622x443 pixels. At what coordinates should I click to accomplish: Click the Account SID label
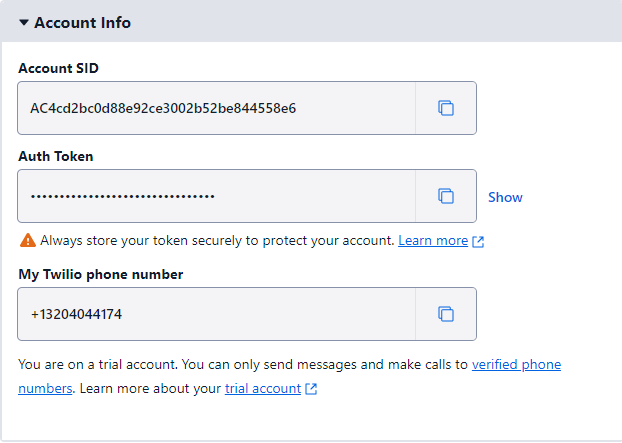coord(58,68)
